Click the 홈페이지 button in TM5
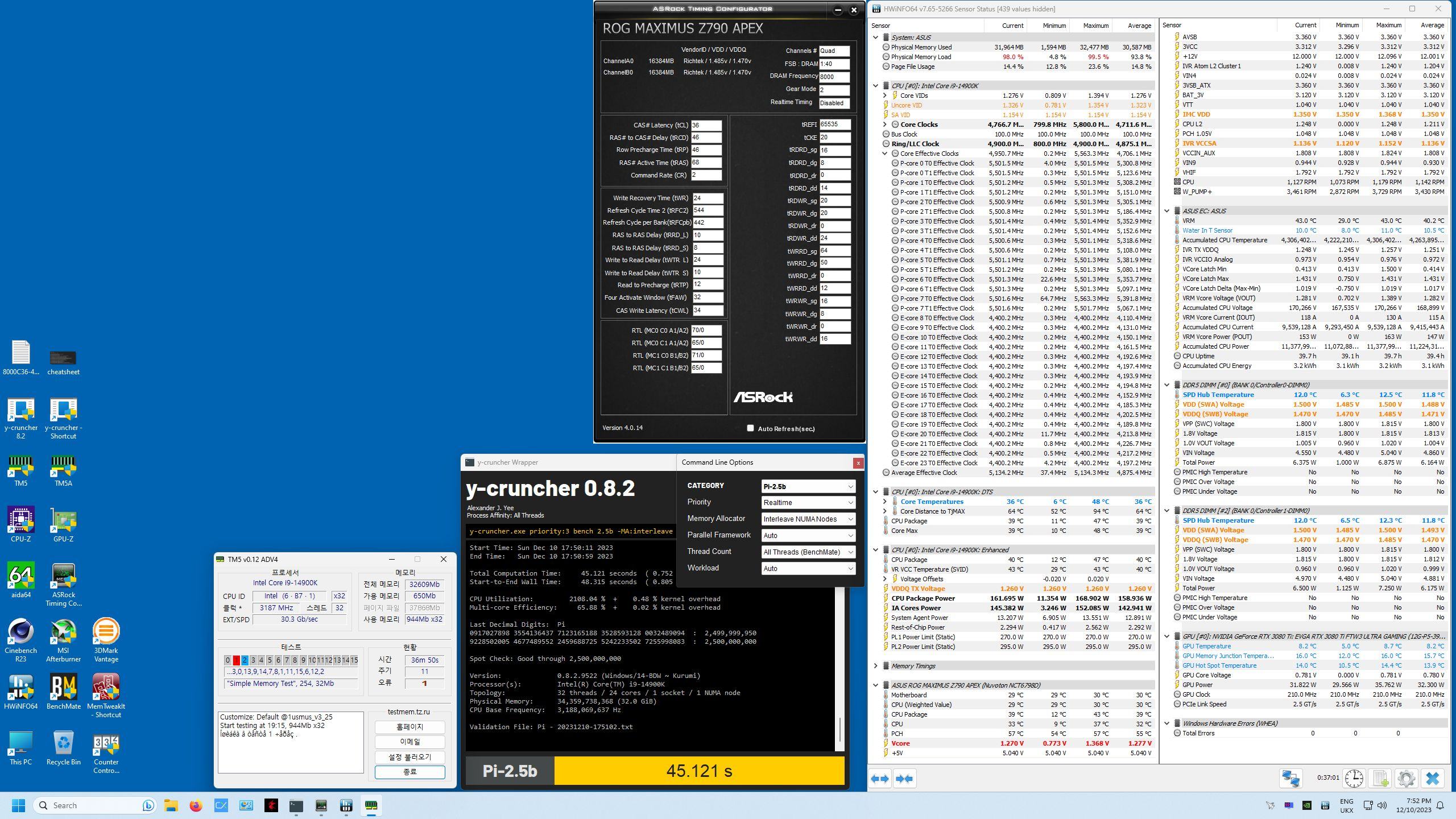This screenshot has height=819, width=1456. [409, 727]
